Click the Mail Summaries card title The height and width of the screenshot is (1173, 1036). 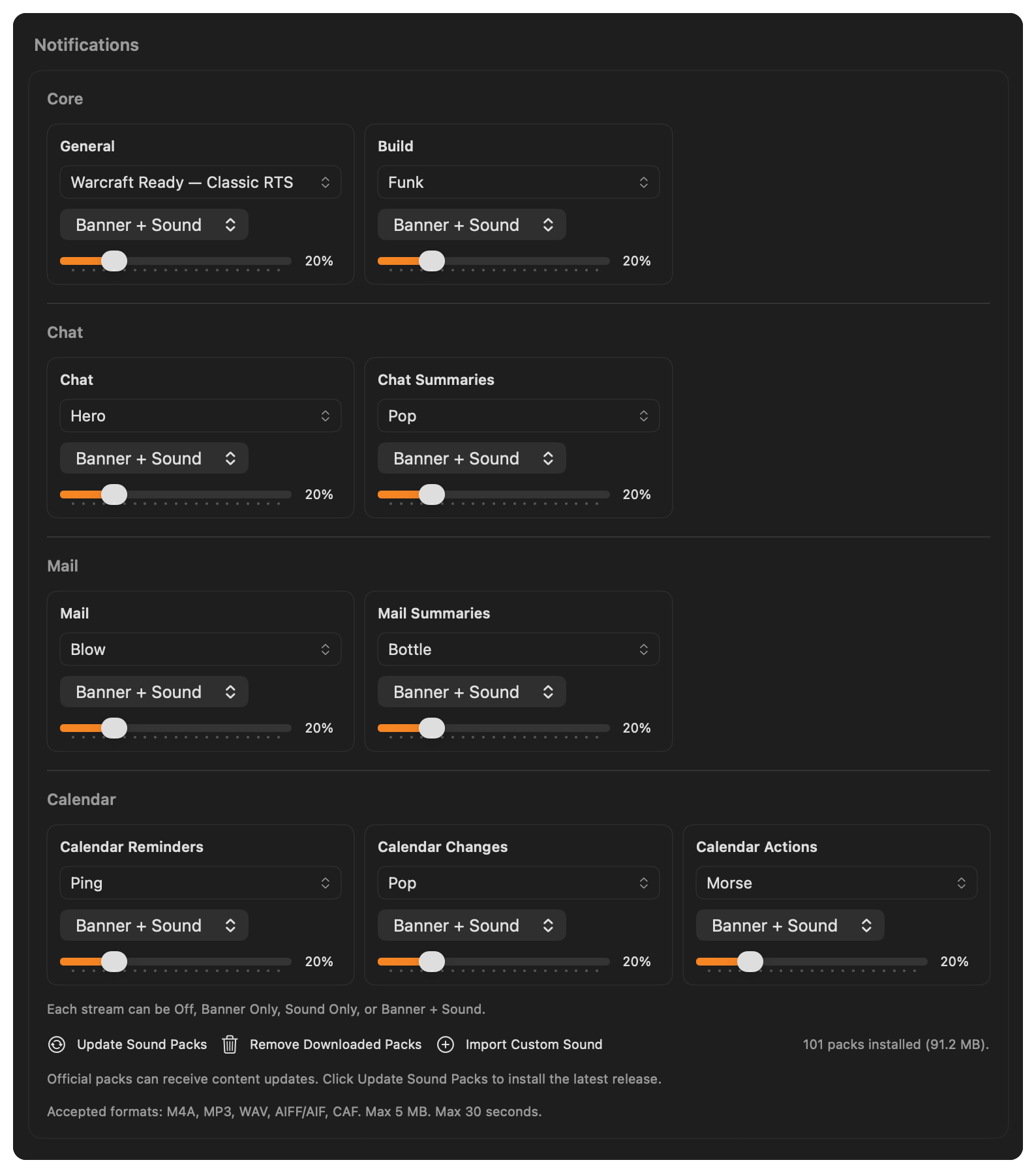(x=434, y=613)
